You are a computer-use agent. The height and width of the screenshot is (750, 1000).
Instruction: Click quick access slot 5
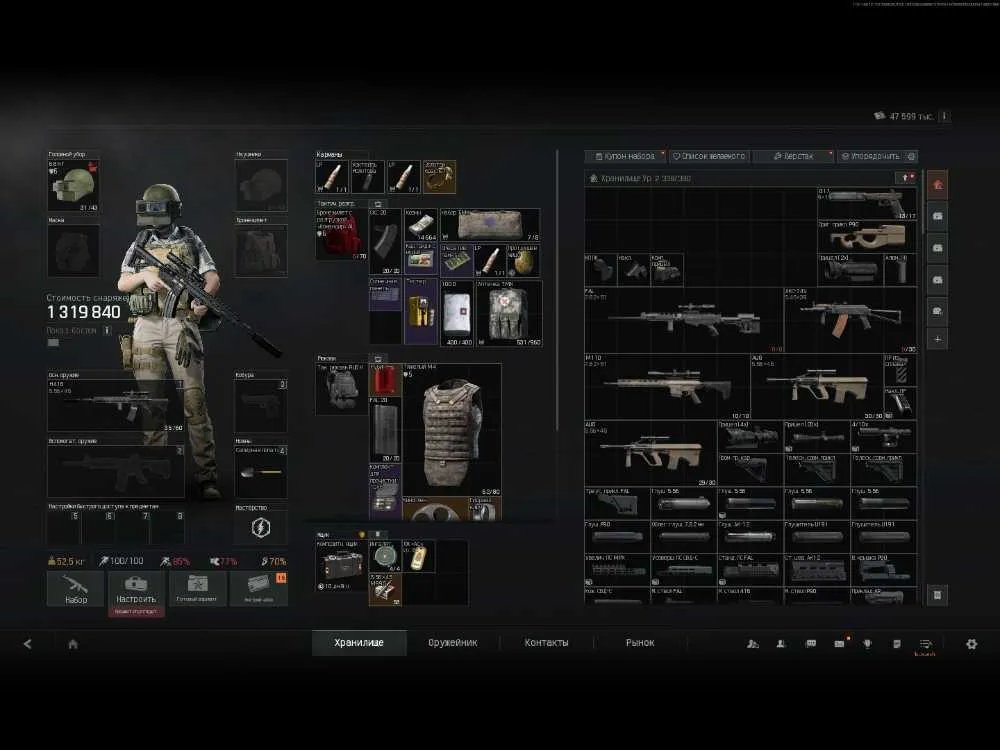coord(64,527)
